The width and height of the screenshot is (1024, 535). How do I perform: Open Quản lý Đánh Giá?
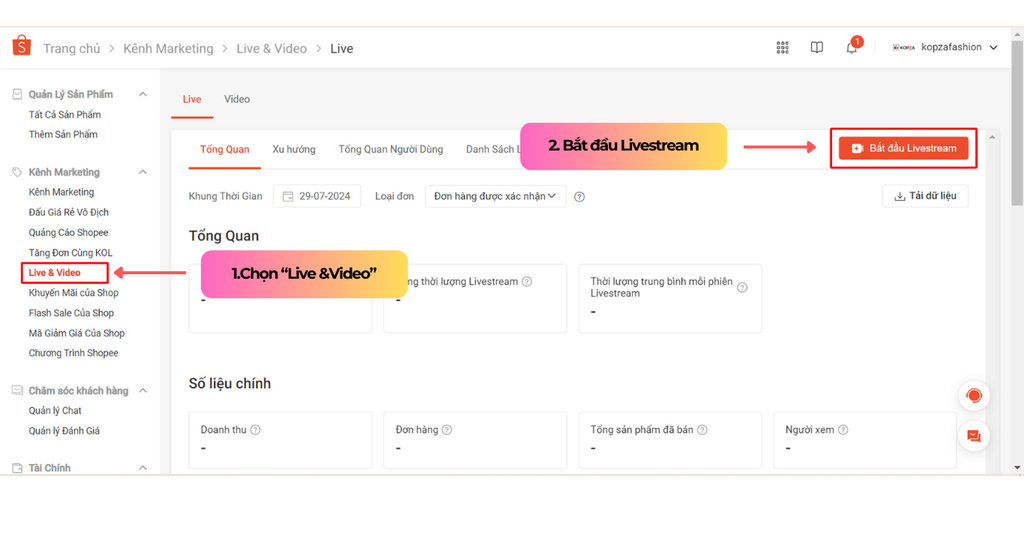(64, 431)
